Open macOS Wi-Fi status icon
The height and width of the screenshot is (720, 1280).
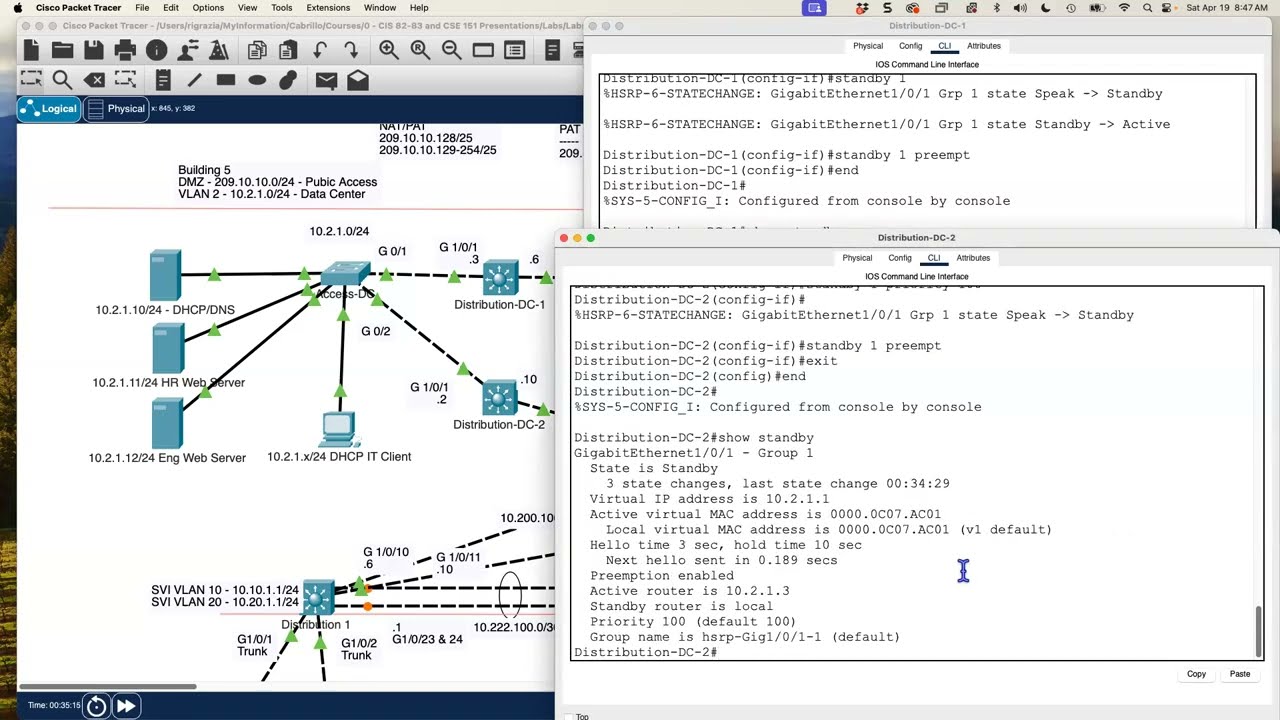click(1124, 8)
